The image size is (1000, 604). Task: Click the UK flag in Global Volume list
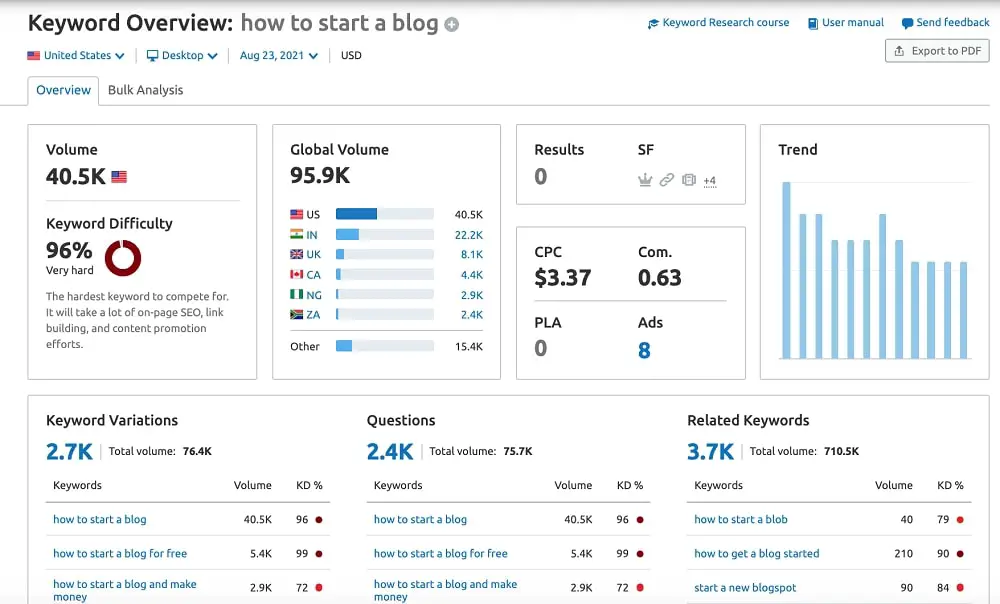coord(297,254)
